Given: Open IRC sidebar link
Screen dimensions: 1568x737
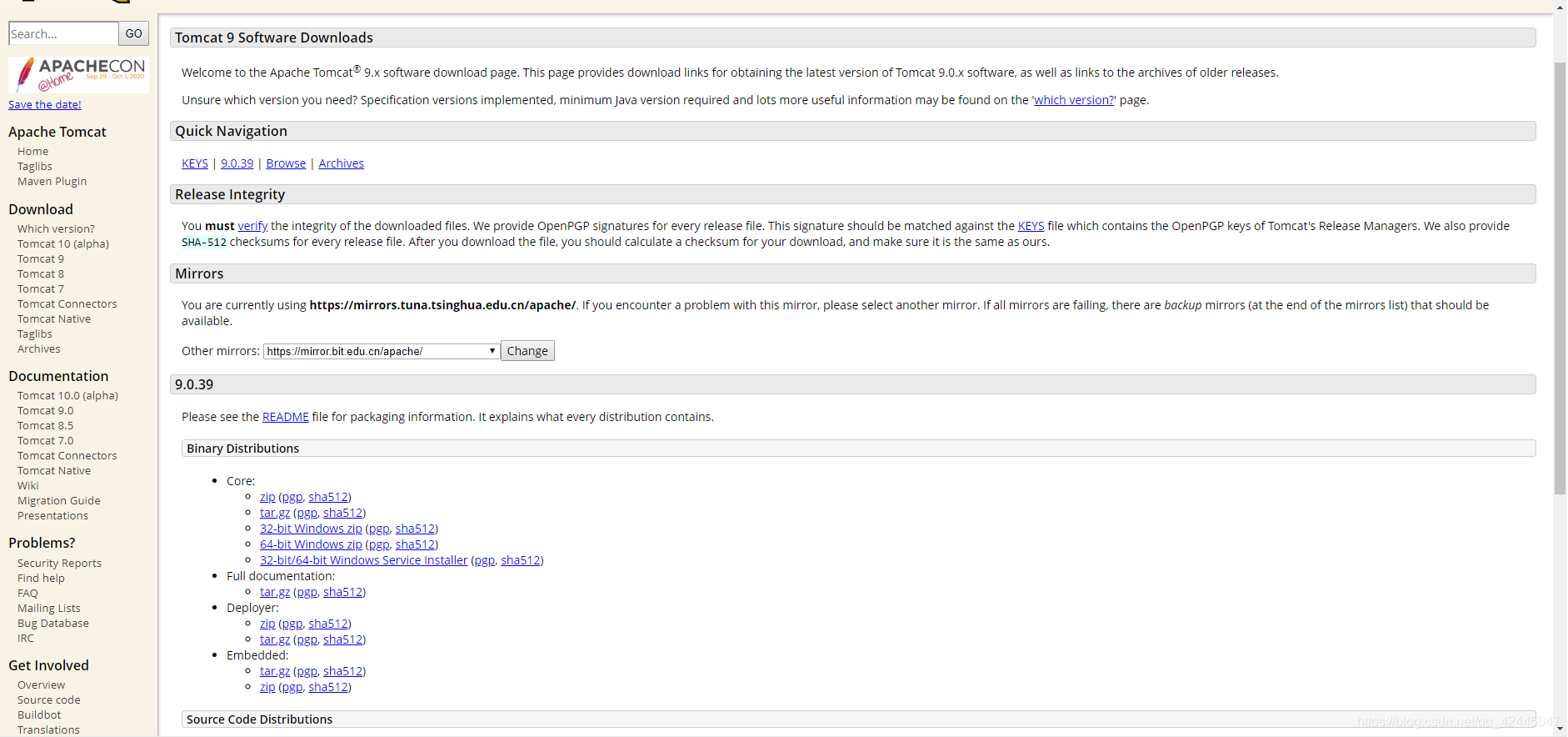Looking at the screenshot, I should point(26,639).
